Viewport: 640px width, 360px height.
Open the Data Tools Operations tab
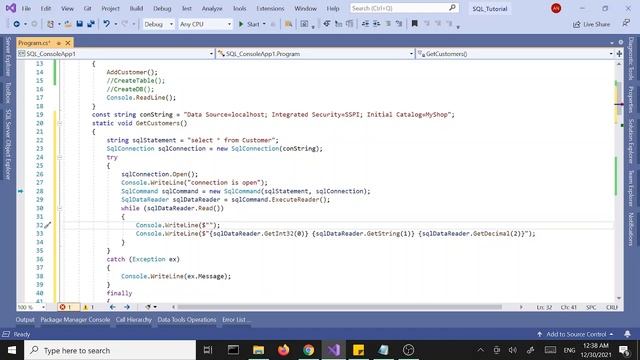[x=187, y=320]
